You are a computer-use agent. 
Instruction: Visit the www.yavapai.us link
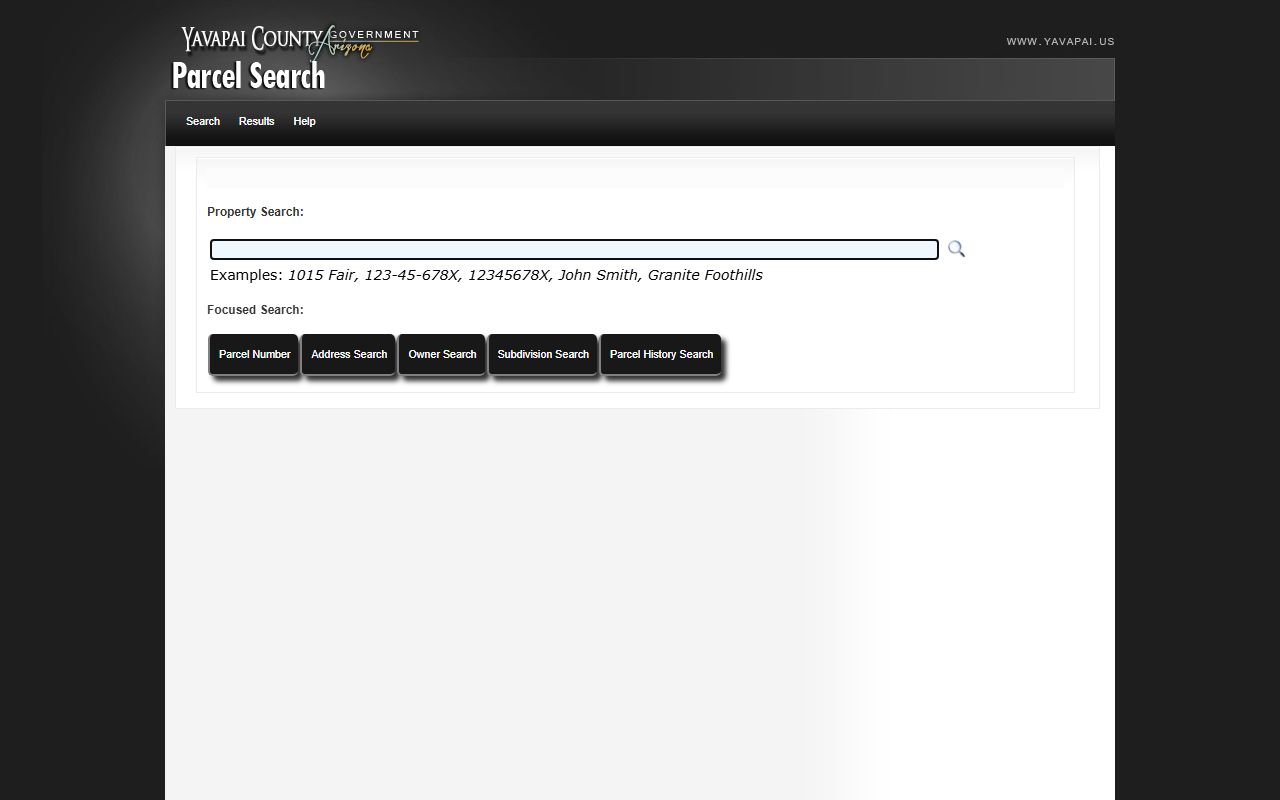click(1060, 42)
